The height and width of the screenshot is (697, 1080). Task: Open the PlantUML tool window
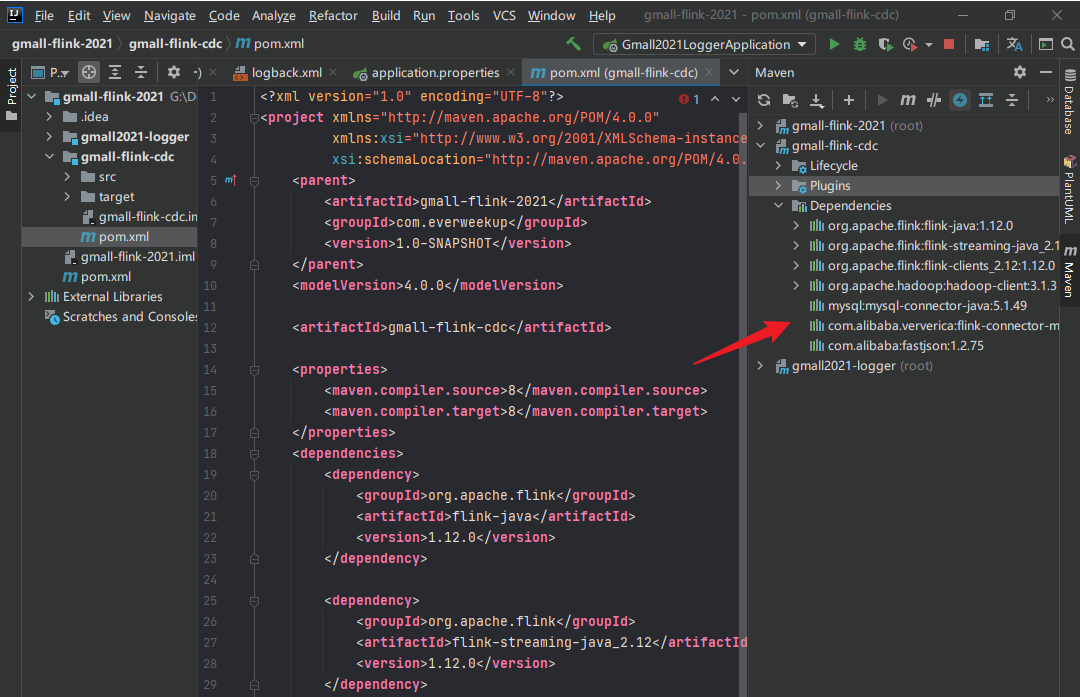tap(1069, 190)
